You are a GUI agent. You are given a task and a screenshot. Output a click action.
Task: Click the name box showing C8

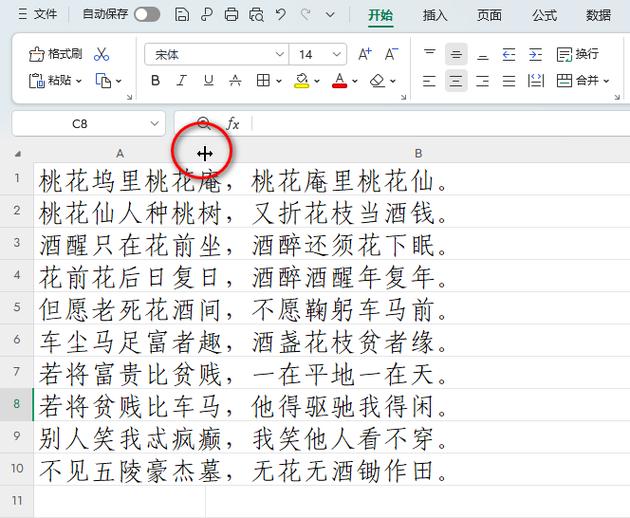tap(79, 124)
